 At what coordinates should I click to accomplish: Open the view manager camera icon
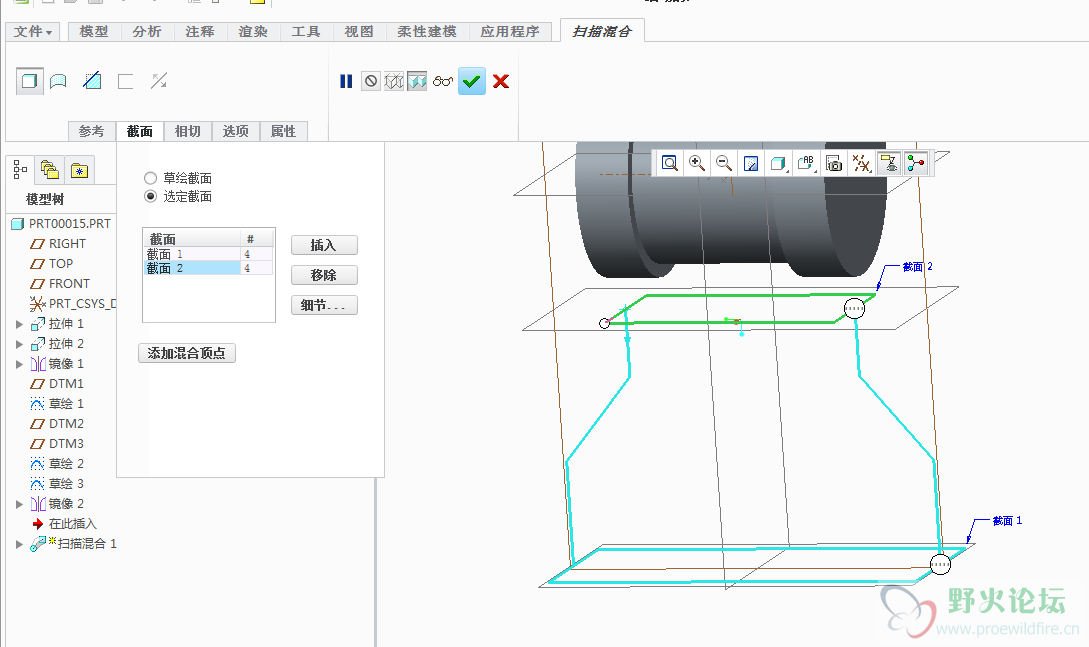(x=834, y=163)
